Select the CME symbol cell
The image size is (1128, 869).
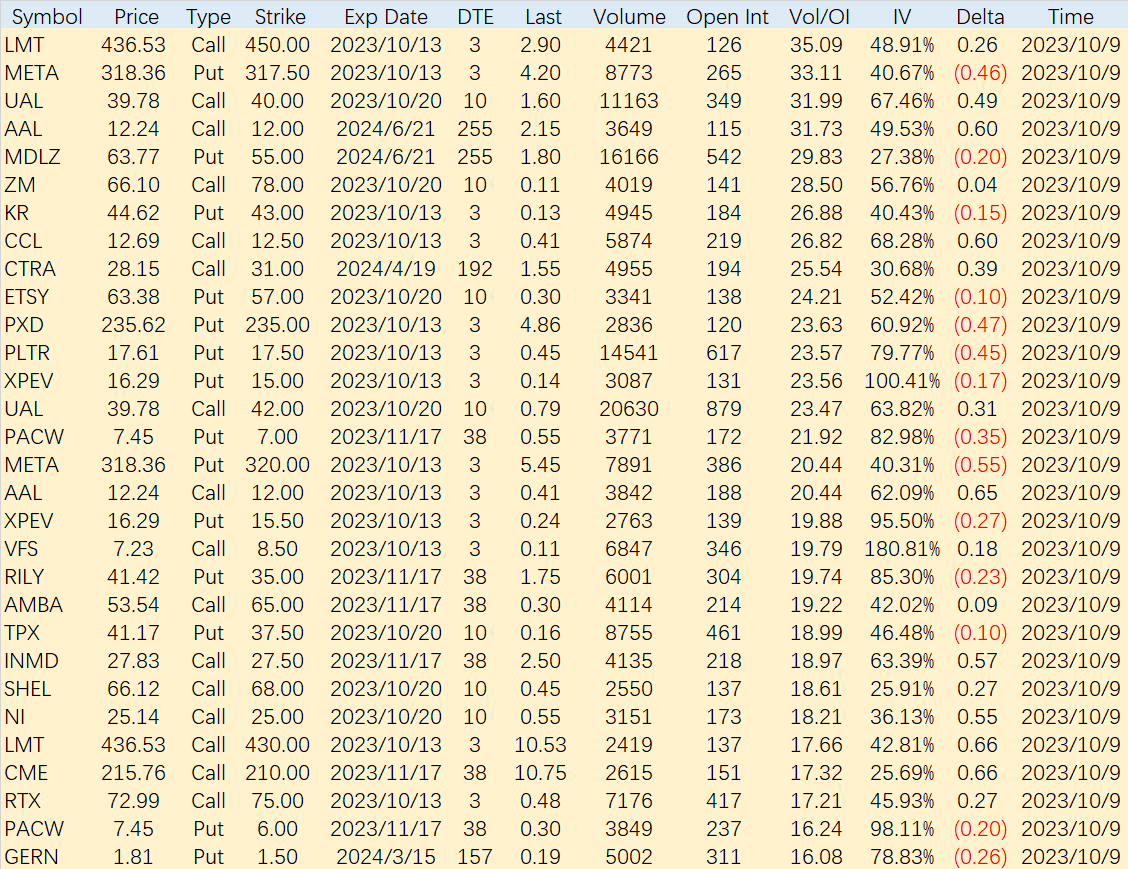(x=26, y=773)
